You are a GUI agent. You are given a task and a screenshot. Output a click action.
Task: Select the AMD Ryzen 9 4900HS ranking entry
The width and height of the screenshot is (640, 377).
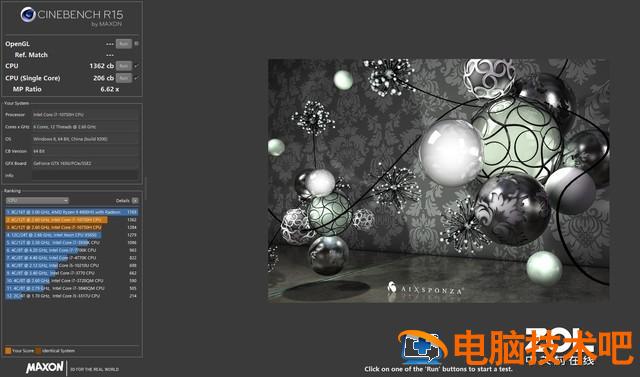click(72, 212)
